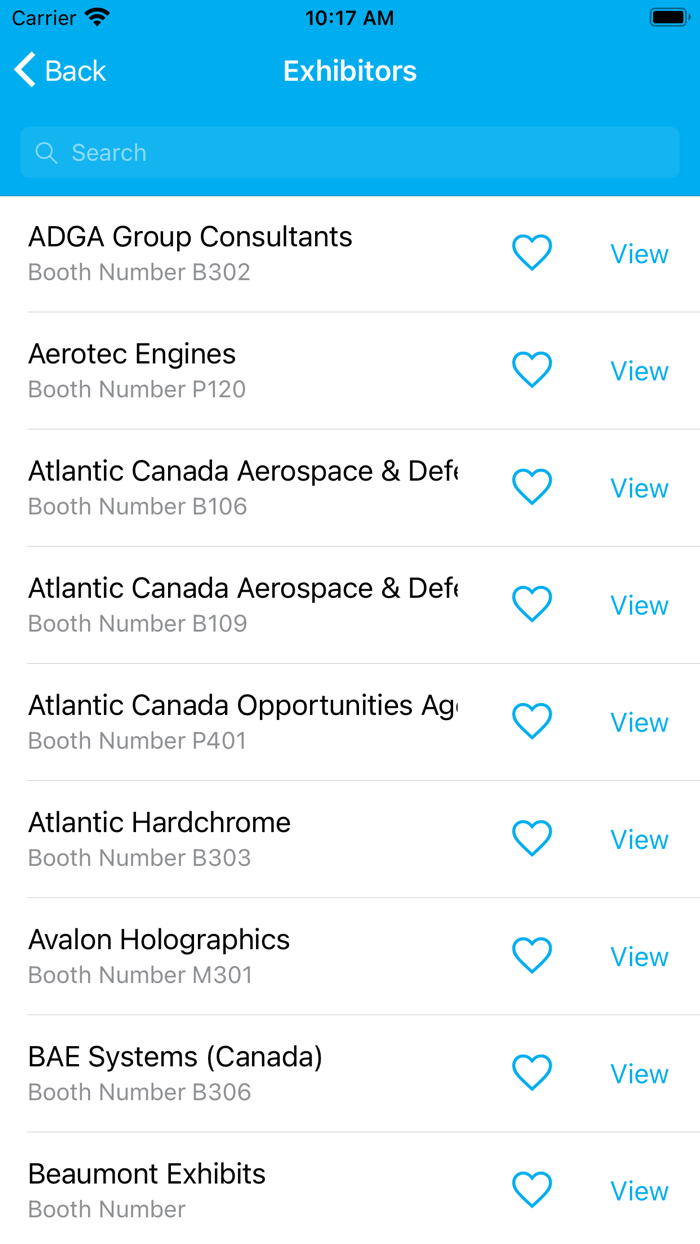
Task: Tap the heart next to Beaumont Exhibits
Action: 532,1189
